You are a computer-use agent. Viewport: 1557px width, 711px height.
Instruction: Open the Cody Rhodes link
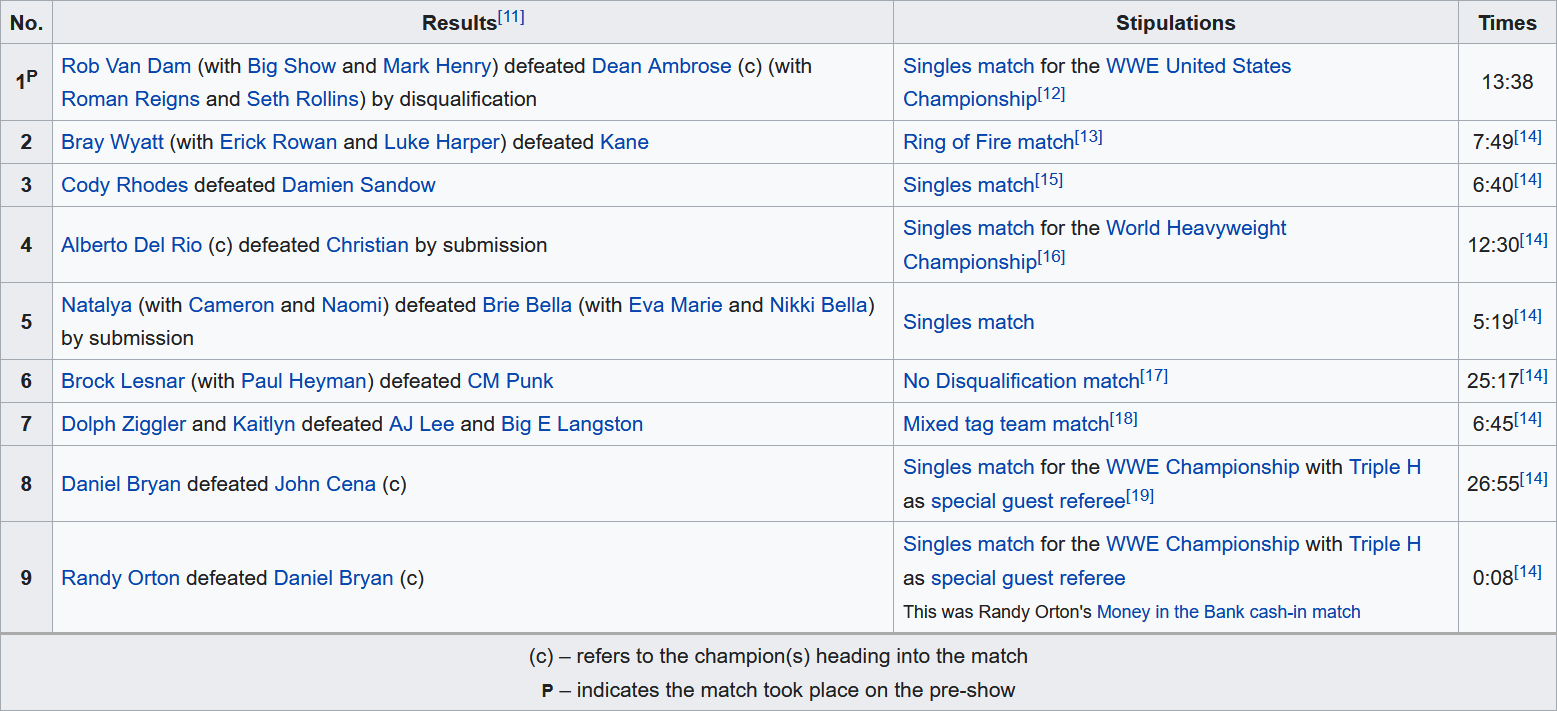coord(124,185)
